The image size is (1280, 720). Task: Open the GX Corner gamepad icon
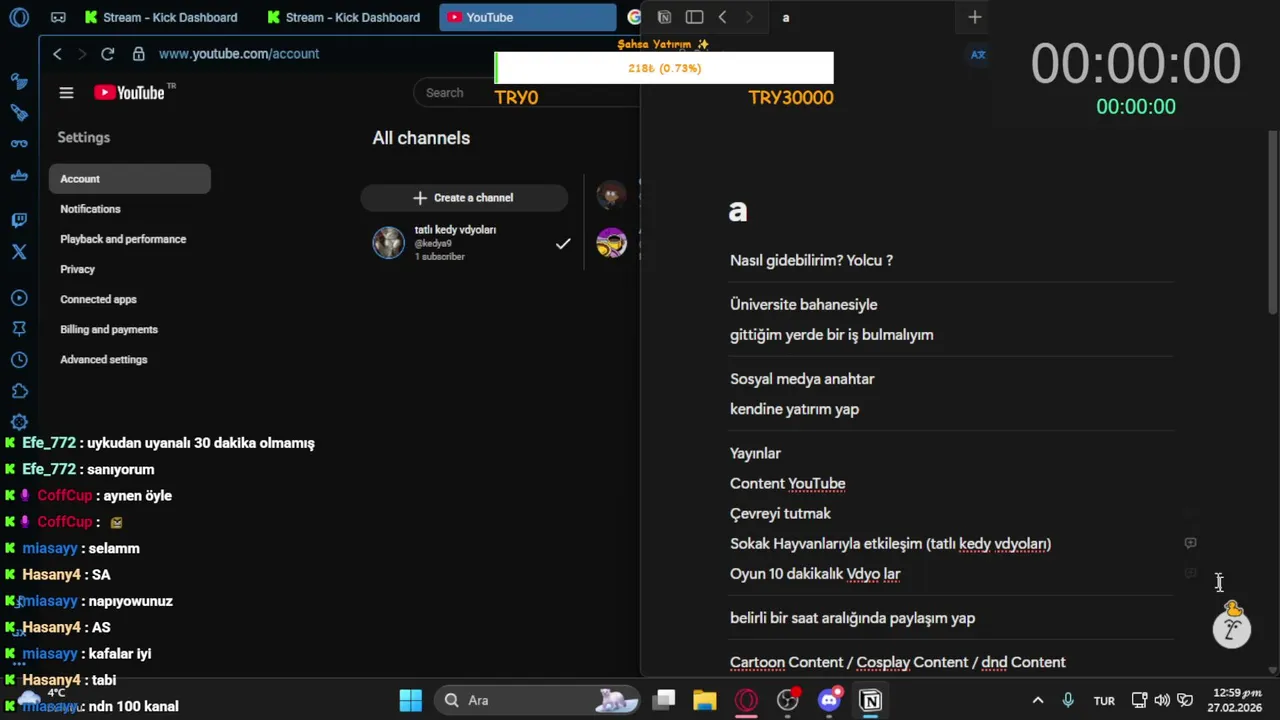(58, 17)
